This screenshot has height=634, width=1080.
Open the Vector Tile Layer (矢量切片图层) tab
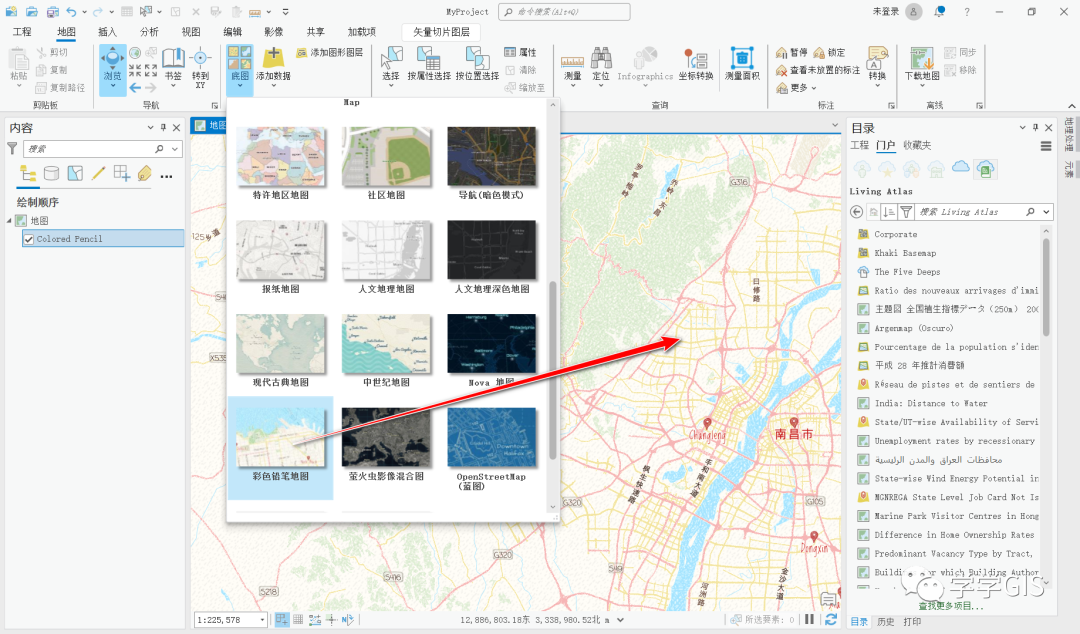(x=442, y=32)
